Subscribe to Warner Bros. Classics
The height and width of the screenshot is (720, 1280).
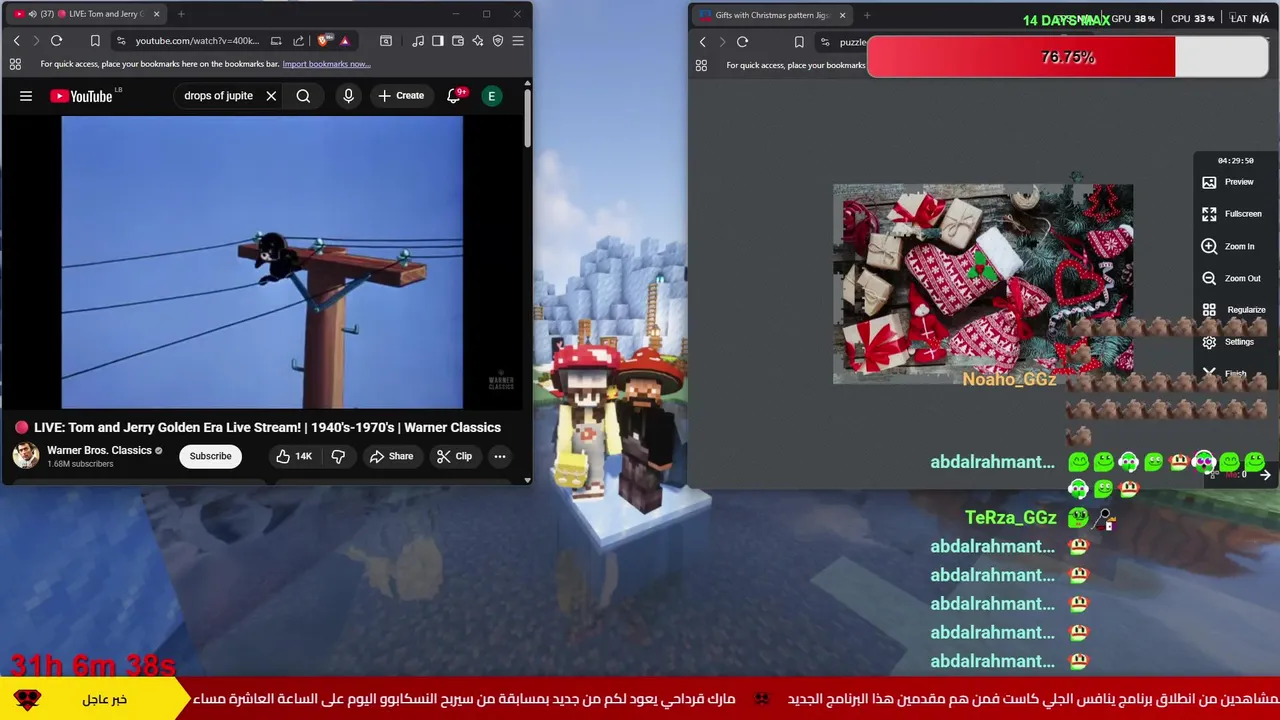(x=210, y=456)
